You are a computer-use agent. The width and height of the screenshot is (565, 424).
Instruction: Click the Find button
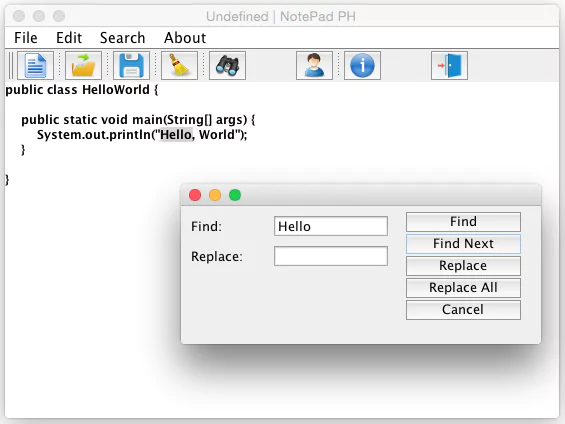tap(463, 222)
